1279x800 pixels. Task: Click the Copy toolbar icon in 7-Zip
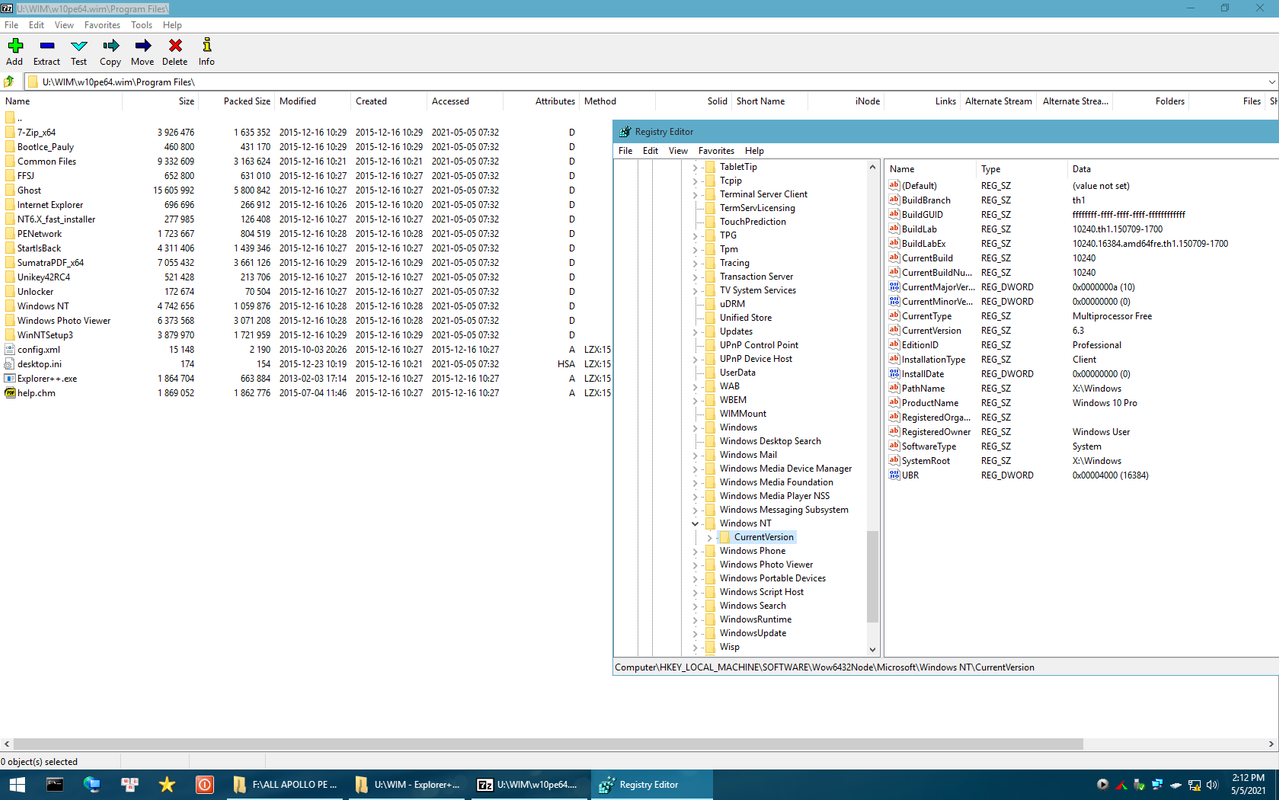[x=110, y=46]
